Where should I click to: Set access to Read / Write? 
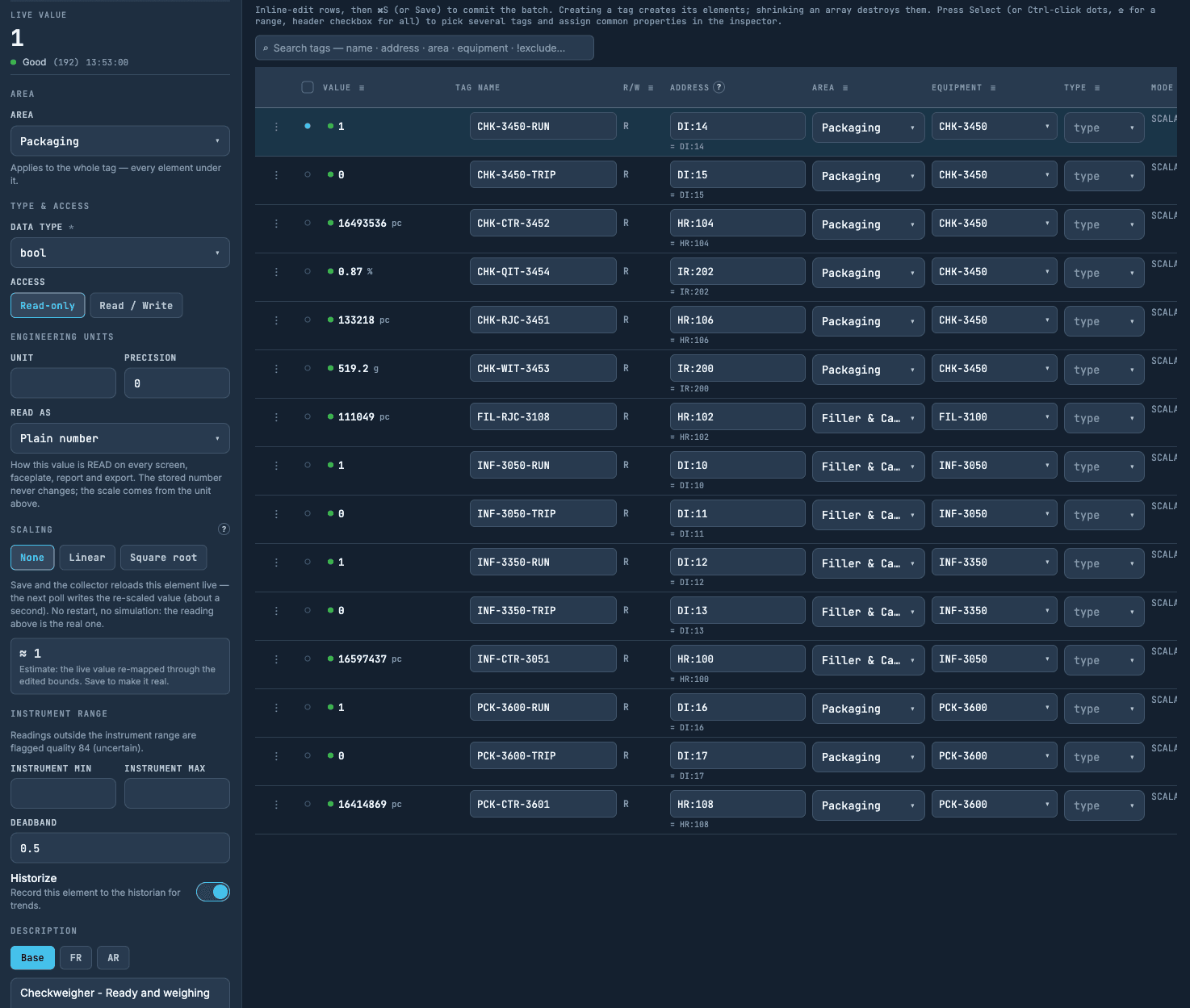pos(136,306)
